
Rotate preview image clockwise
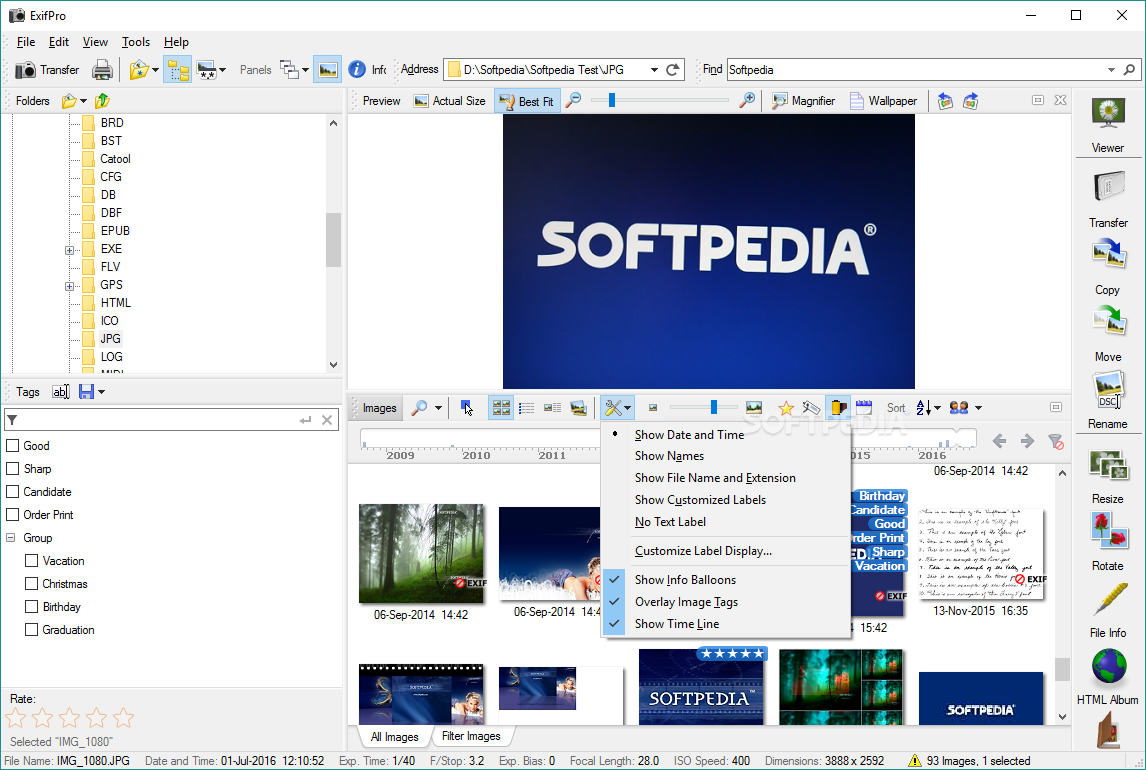[x=971, y=101]
